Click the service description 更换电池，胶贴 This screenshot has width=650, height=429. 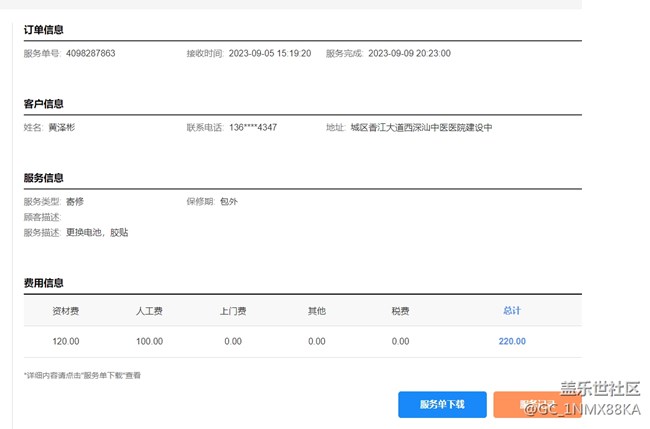click(97, 232)
